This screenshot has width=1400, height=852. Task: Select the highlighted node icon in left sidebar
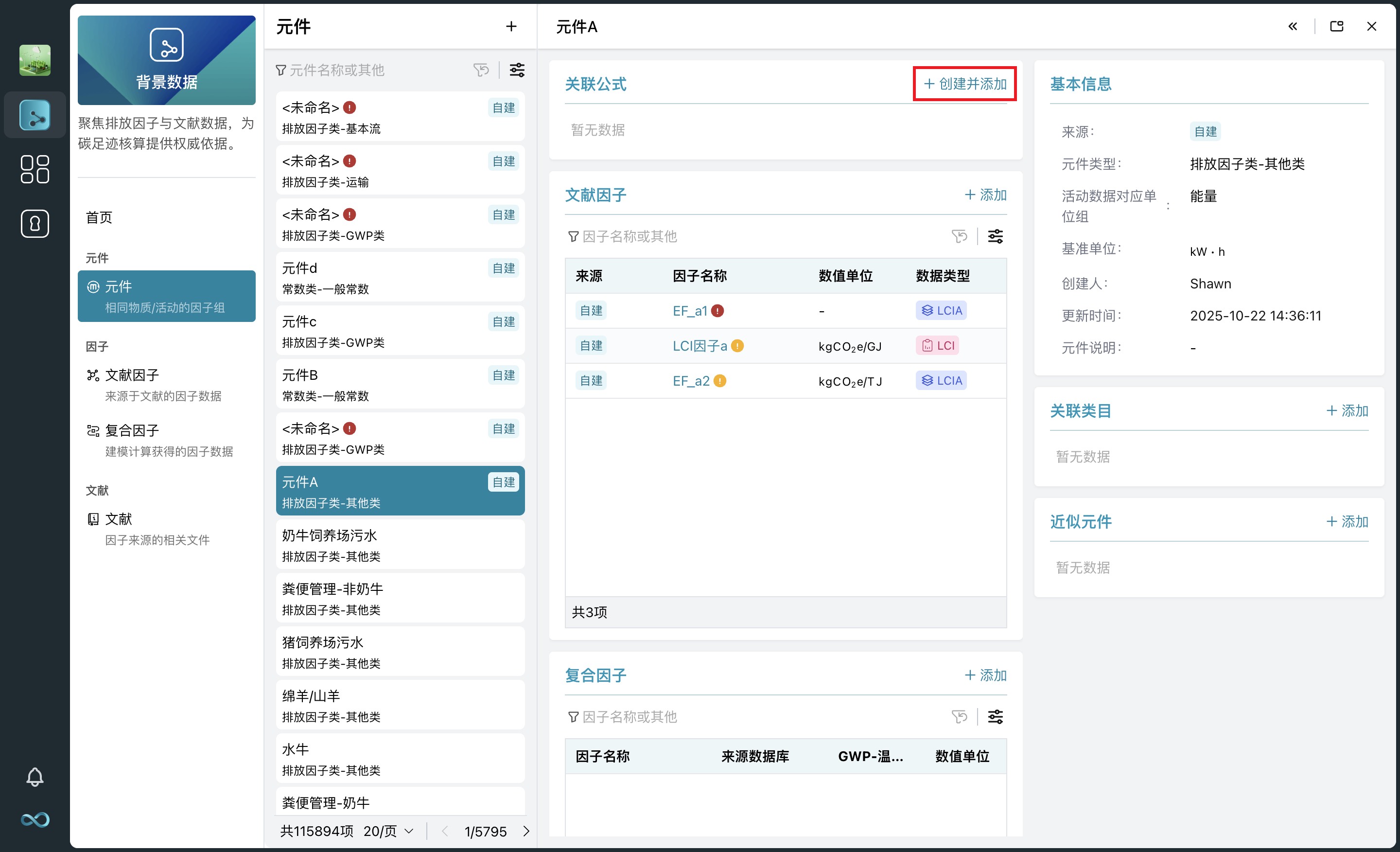click(x=35, y=115)
